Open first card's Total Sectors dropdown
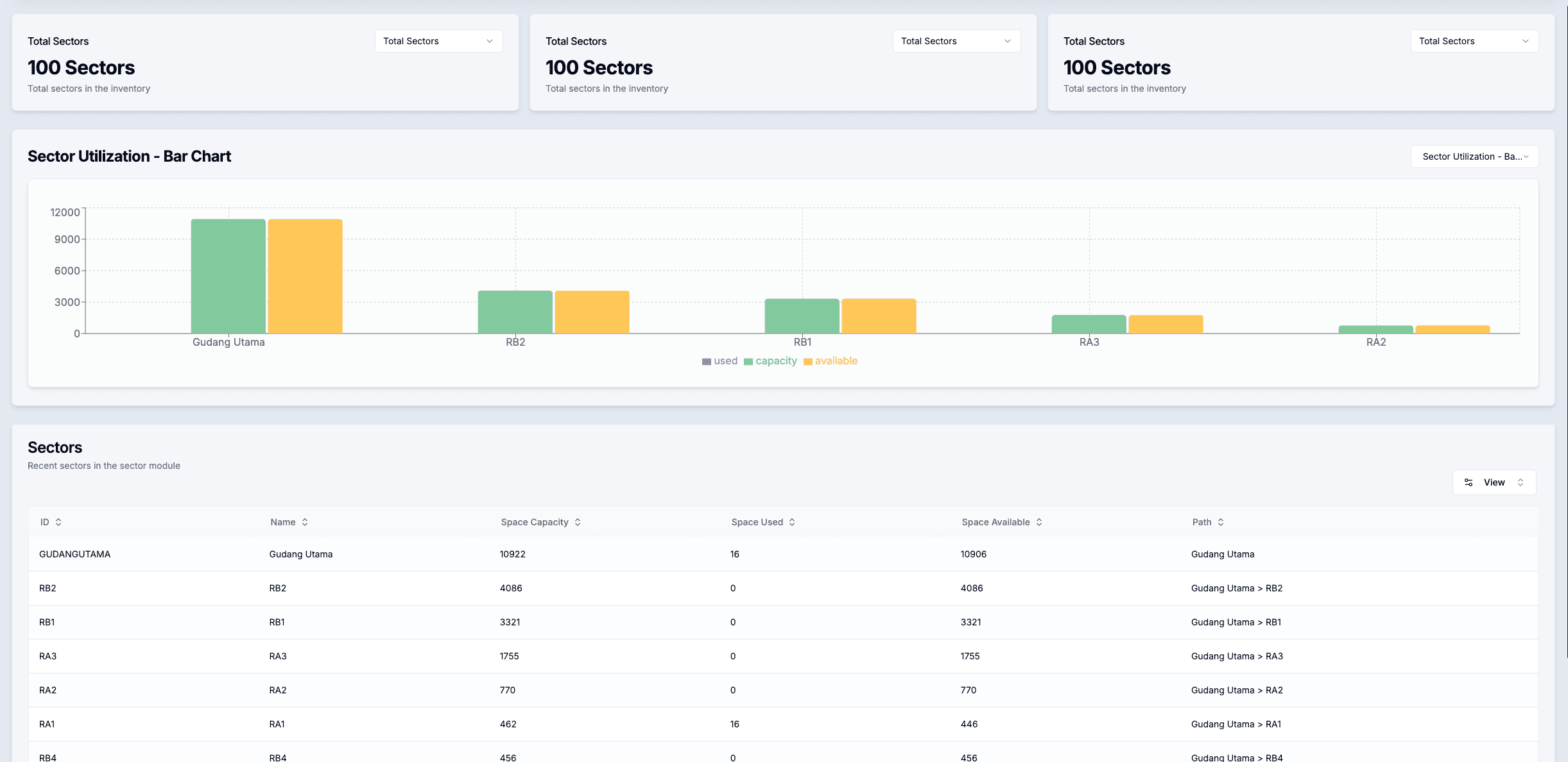Screen dimensions: 1568x762 (438, 41)
